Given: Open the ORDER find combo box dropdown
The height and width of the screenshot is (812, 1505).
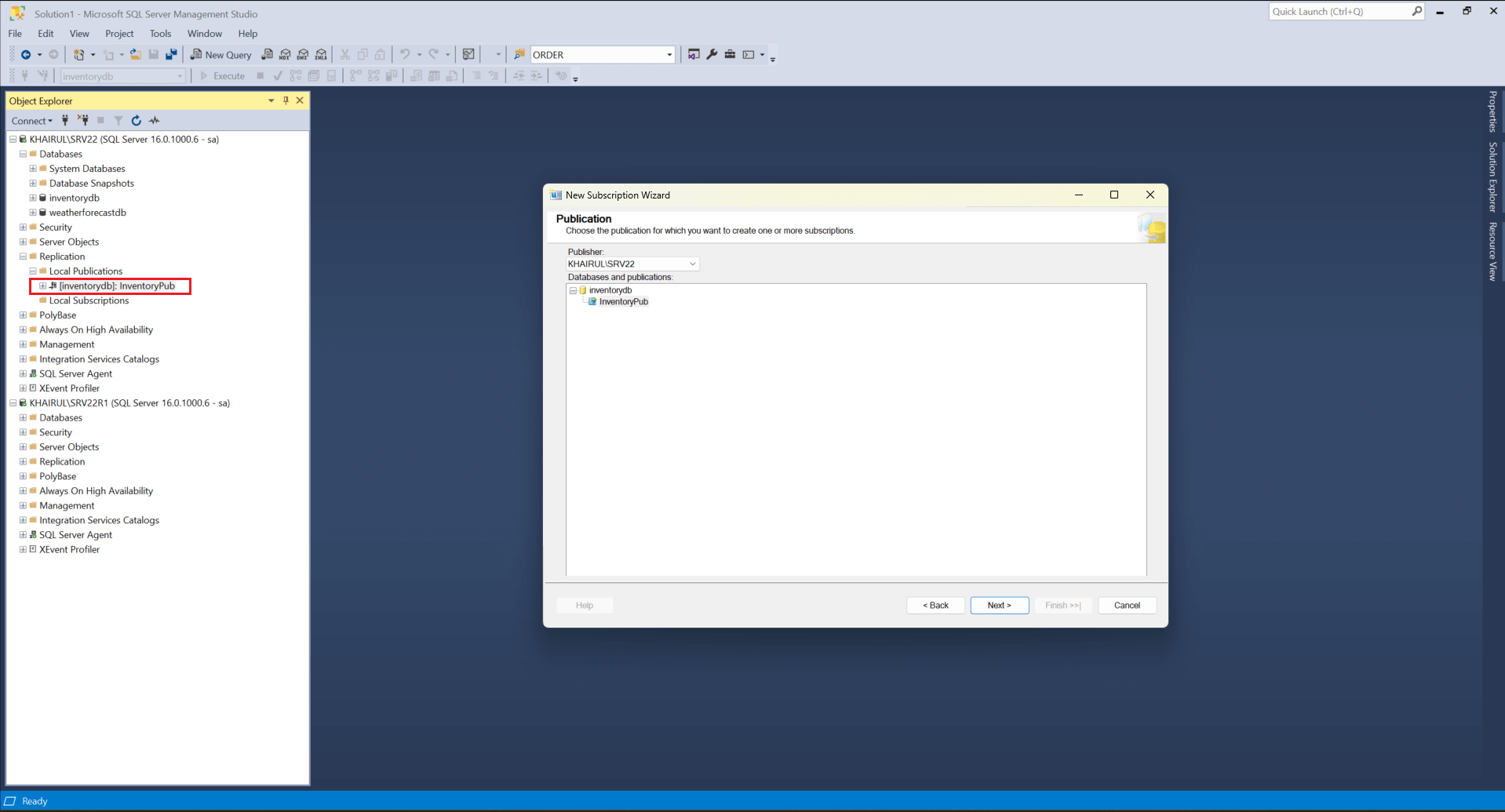Looking at the screenshot, I should tap(669, 55).
